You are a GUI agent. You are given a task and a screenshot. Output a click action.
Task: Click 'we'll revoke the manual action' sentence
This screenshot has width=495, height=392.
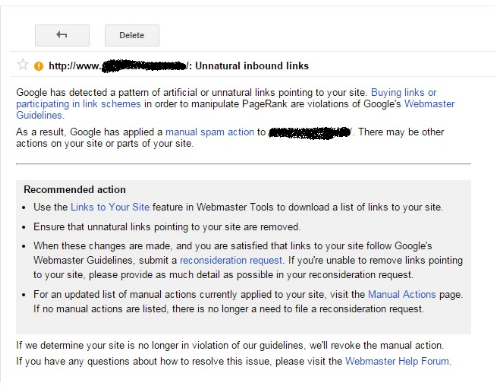tap(376, 345)
